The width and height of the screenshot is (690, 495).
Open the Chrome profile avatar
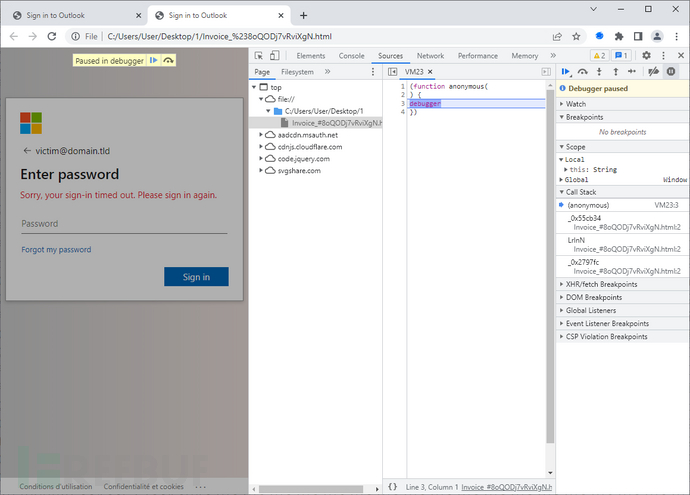(x=657, y=37)
